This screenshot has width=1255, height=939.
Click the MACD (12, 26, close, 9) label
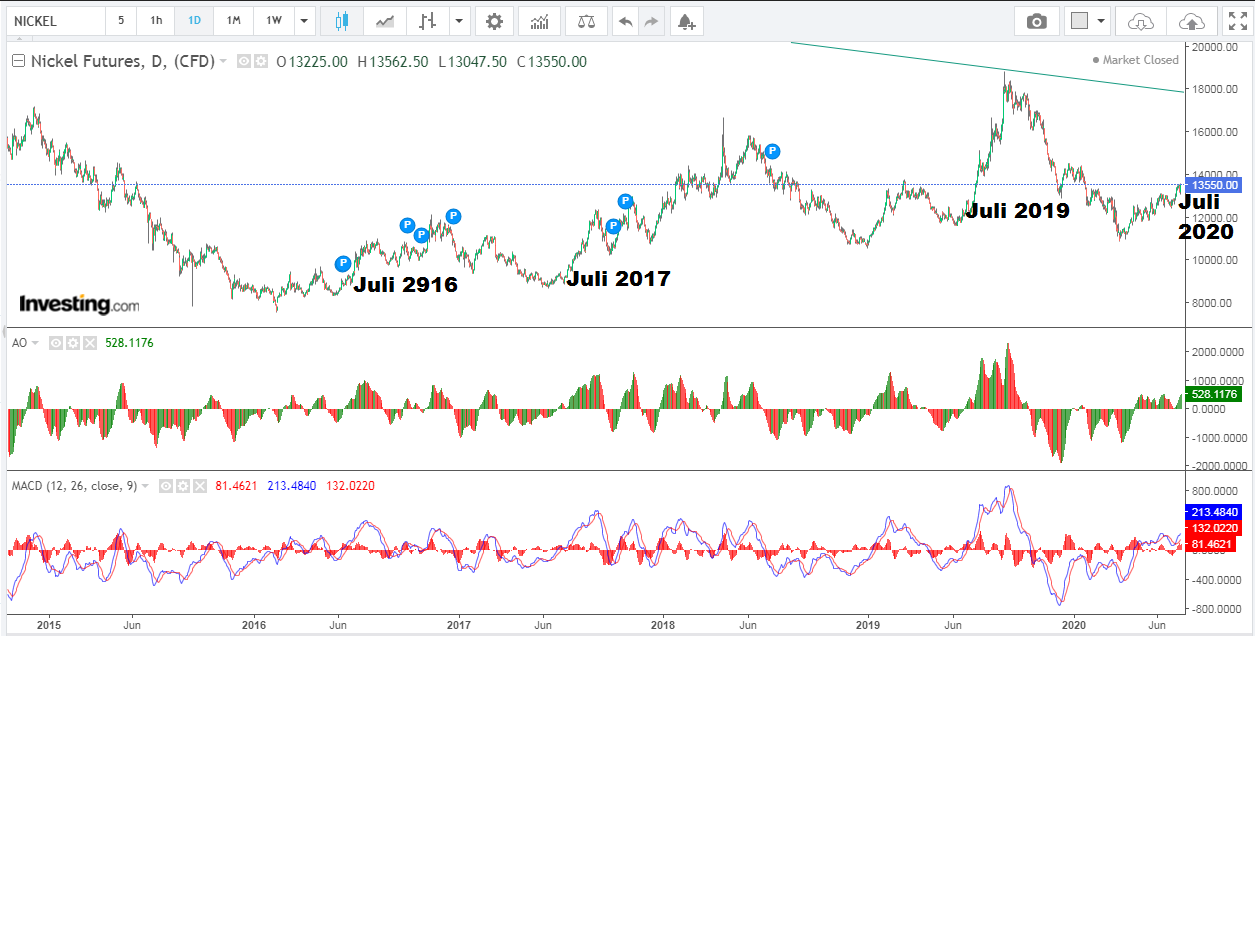pyautogui.click(x=74, y=486)
